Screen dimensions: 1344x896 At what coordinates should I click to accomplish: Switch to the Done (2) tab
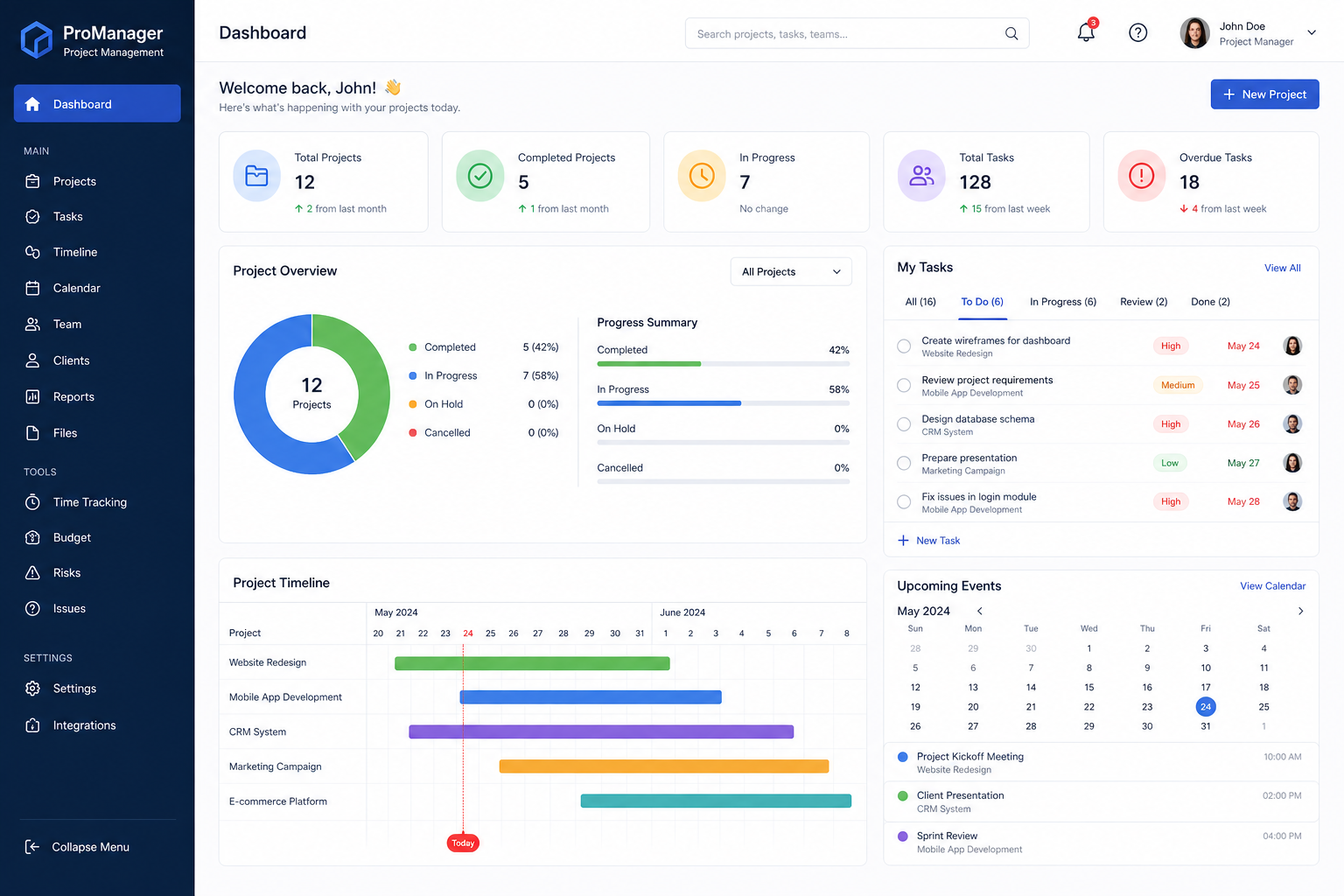(1210, 302)
